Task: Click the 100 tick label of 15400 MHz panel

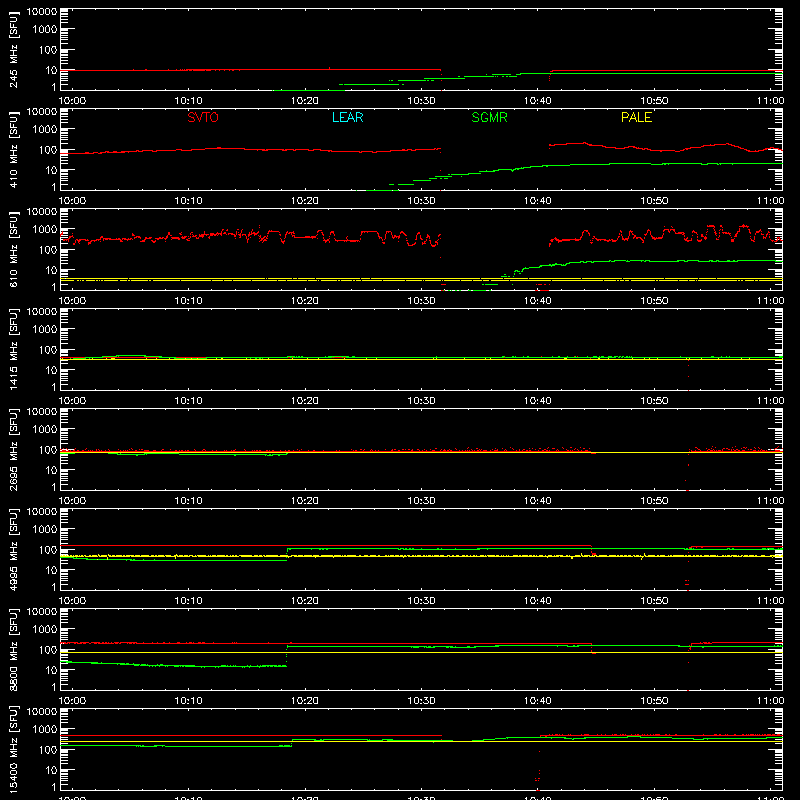Action: (48, 750)
